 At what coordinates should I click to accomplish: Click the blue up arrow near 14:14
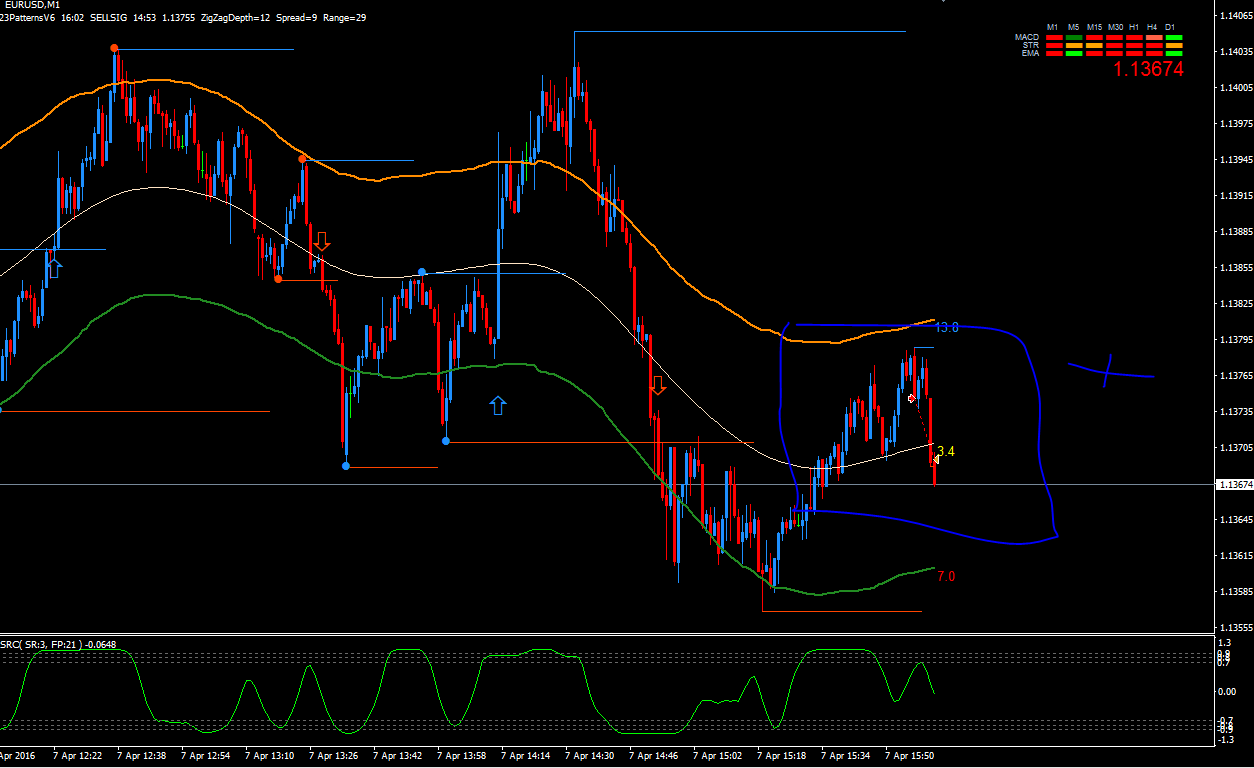[498, 405]
